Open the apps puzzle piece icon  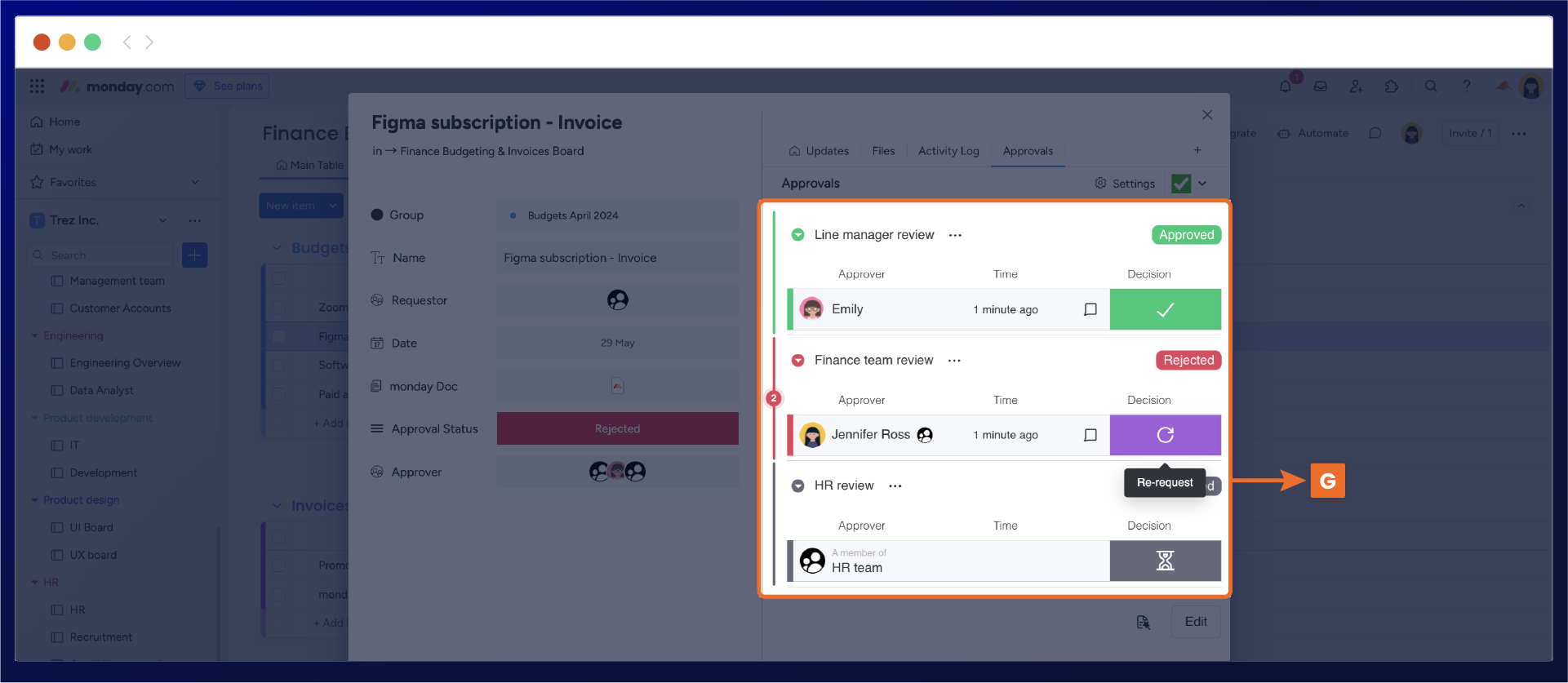click(x=1392, y=86)
